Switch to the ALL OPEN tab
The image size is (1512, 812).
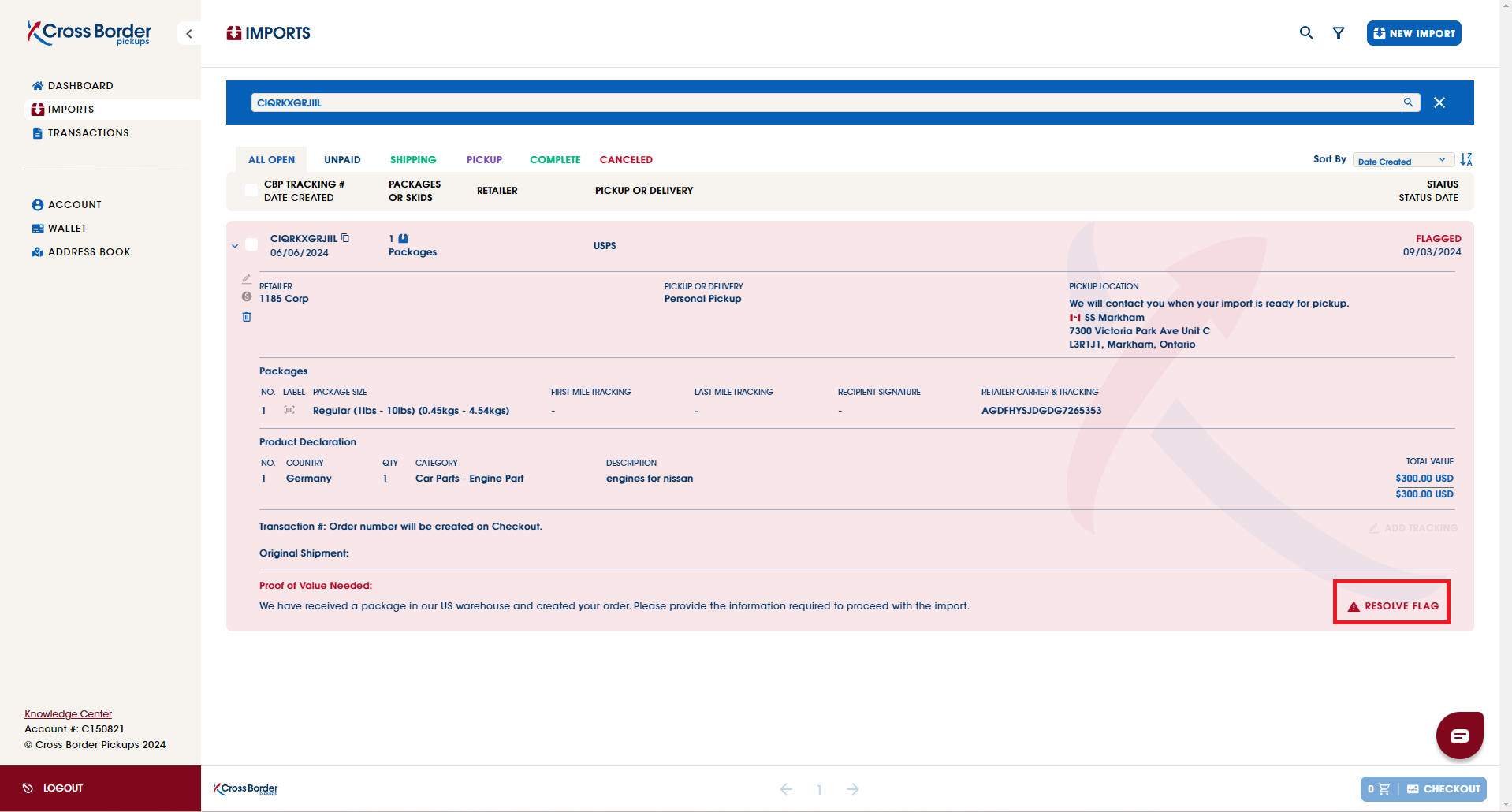coord(271,159)
